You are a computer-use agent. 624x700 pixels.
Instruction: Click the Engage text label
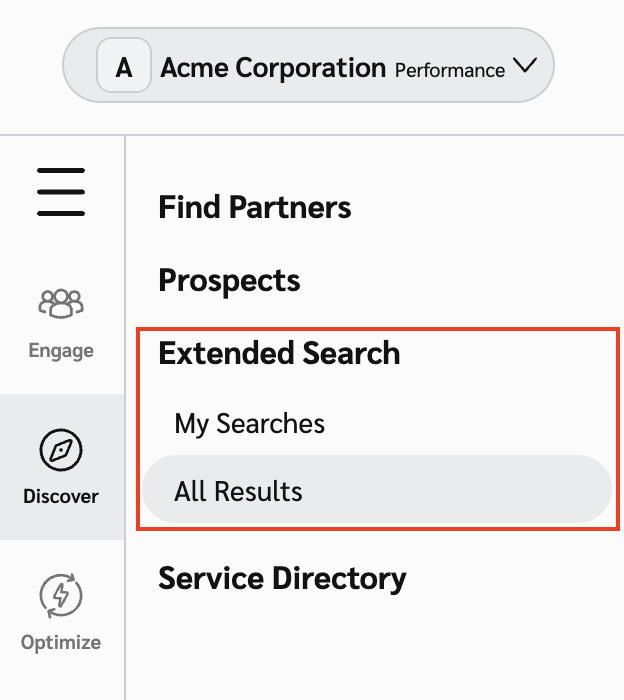(61, 351)
